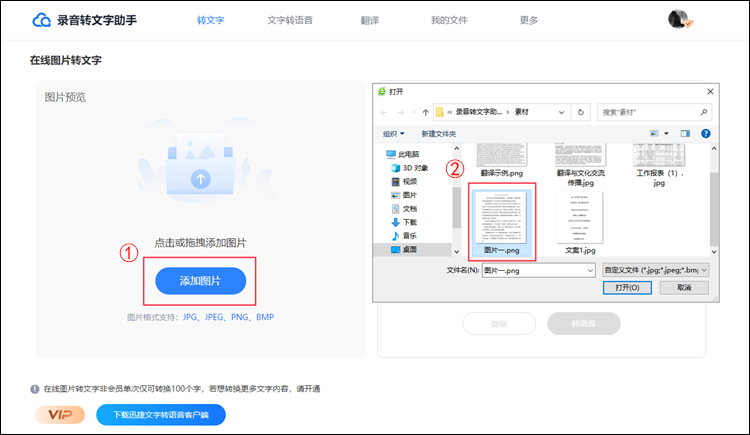Viewport: 750px width, 435px height.
Task: Click 录音转文字助... breadcrumb segment
Action: tap(478, 112)
